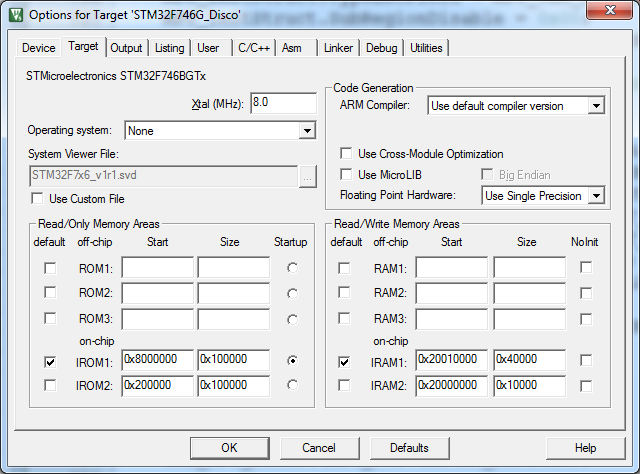
Task: Open the Linker tab
Action: click(338, 48)
